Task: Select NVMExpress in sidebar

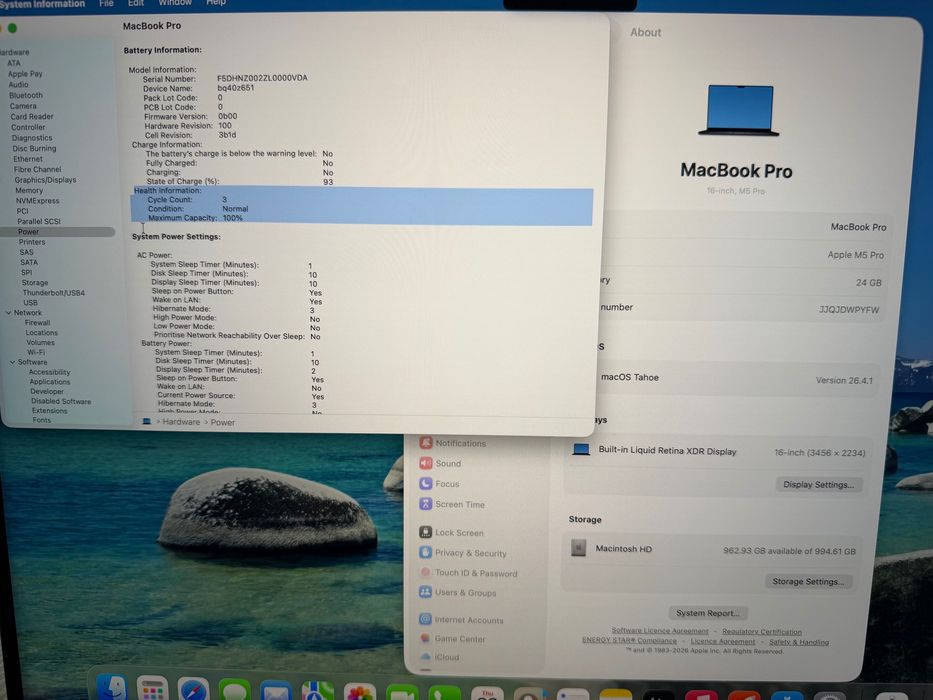Action: click(x=37, y=201)
